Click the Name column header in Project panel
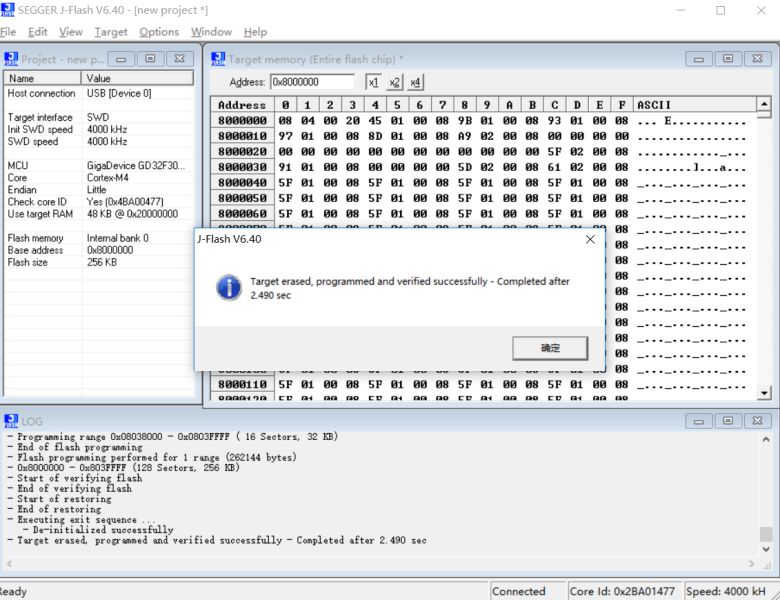Viewport: 780px width, 600px height. click(43, 78)
